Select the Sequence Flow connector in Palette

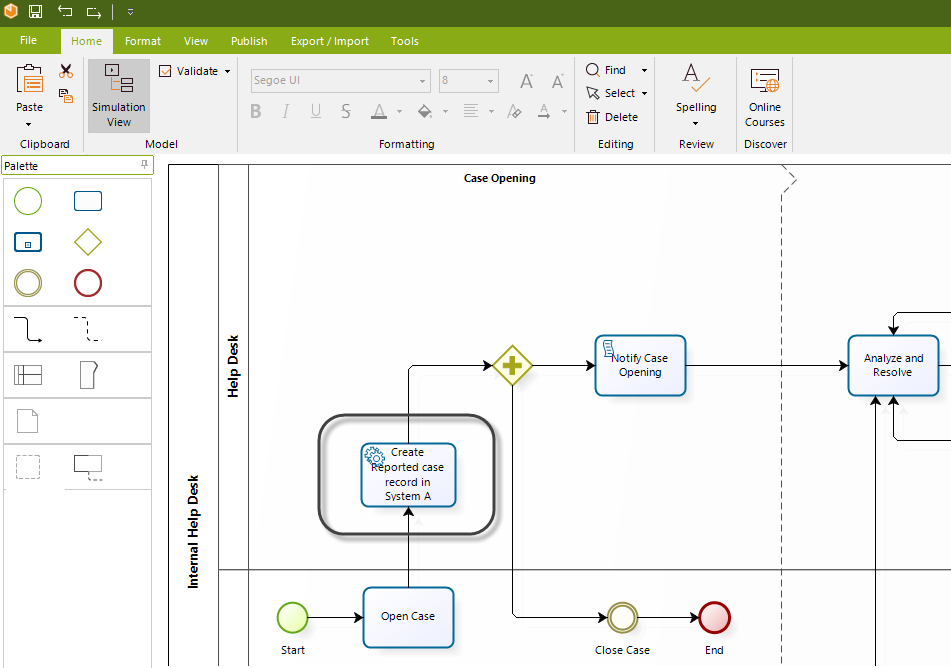point(28,329)
